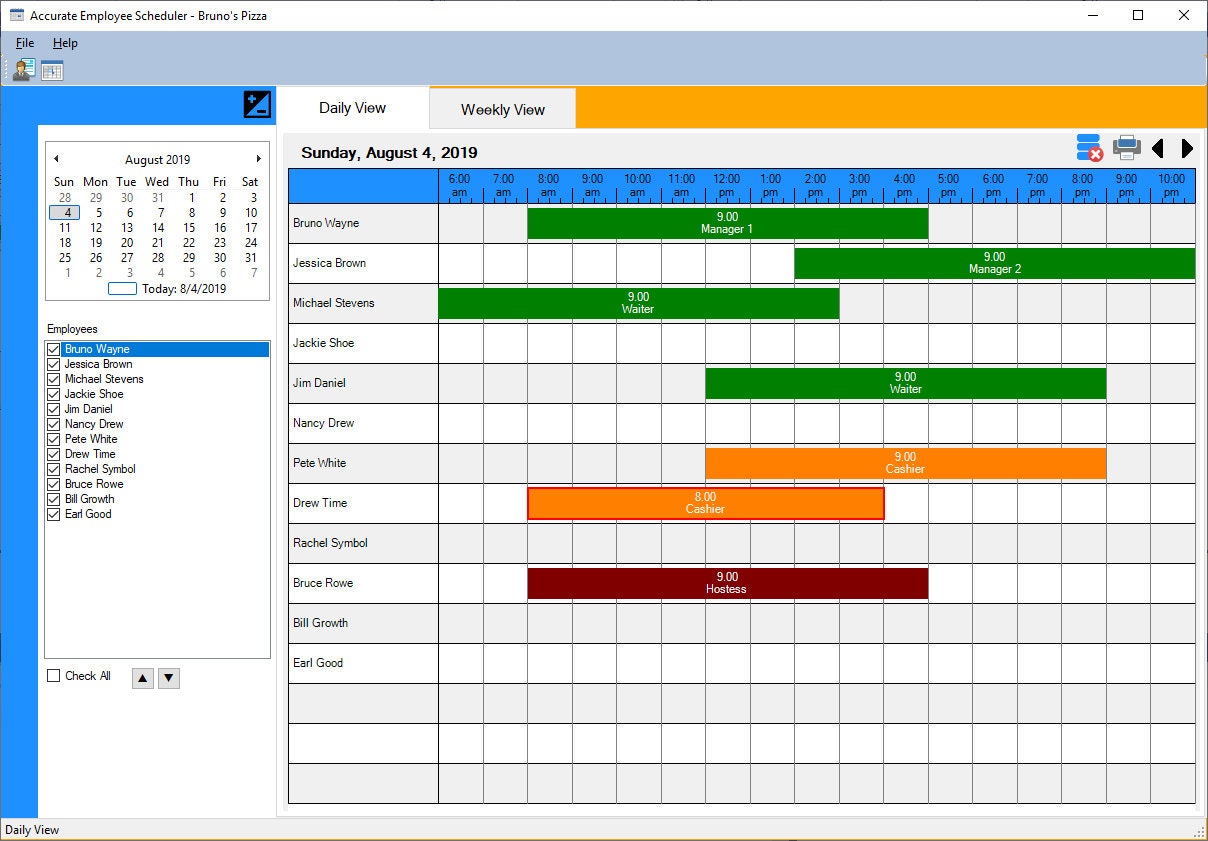Open the Help menu

coord(65,43)
